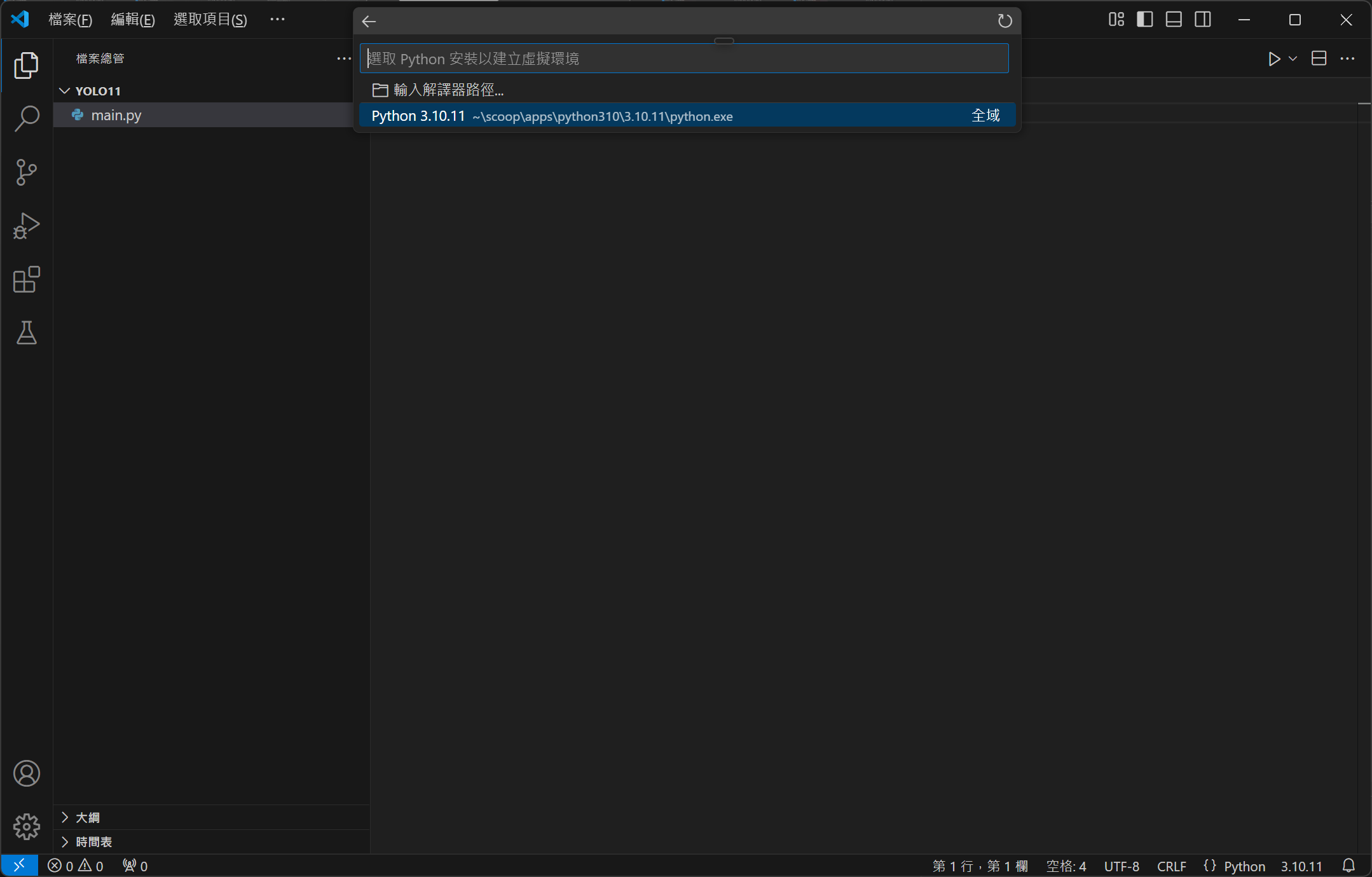The image size is (1372, 877).
Task: Open the Search view in activity bar
Action: pyautogui.click(x=26, y=118)
